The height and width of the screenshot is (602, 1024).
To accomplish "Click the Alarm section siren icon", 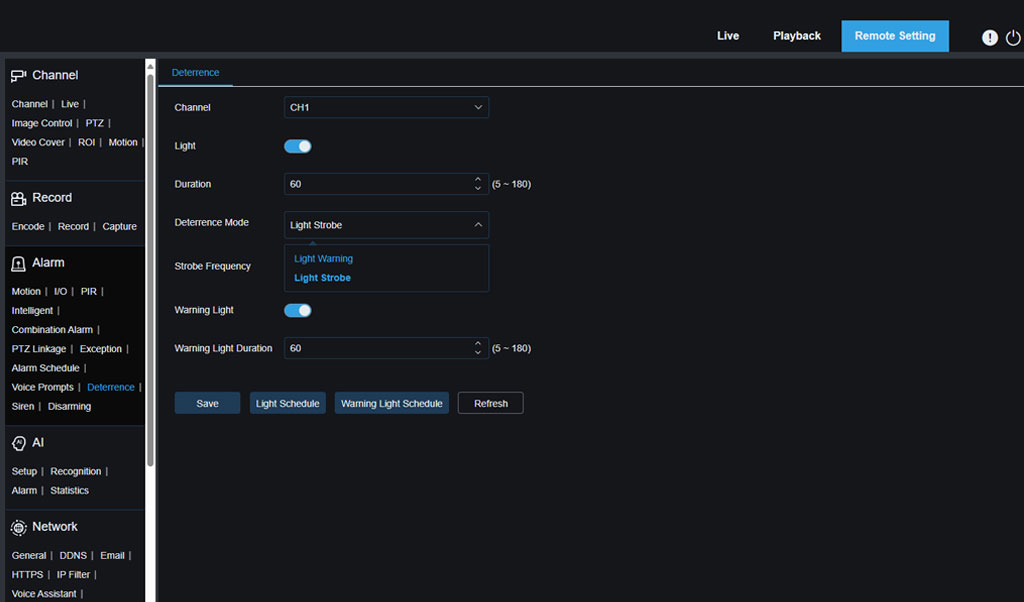I will [x=18, y=263].
